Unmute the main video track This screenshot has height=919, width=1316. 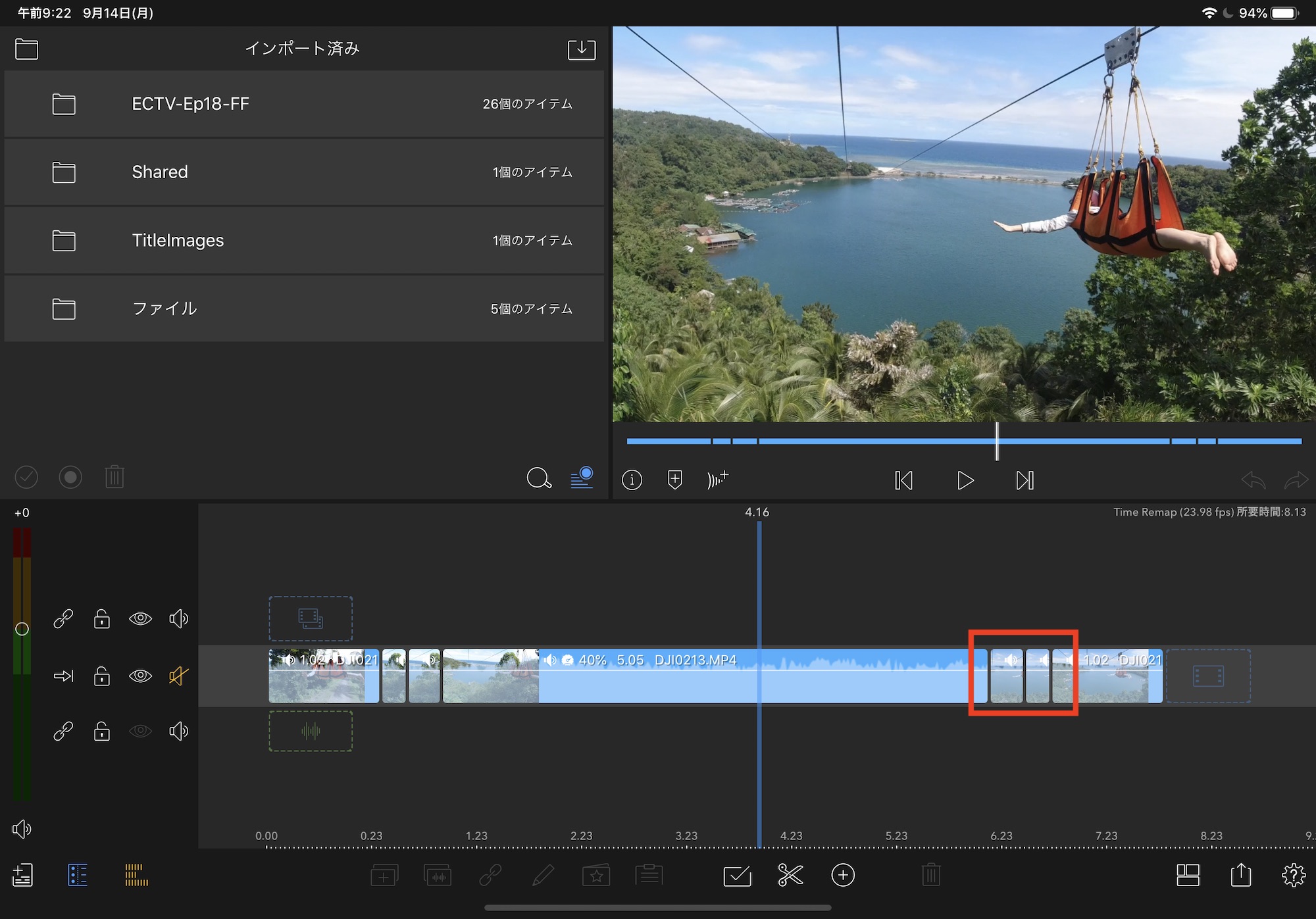(x=178, y=676)
